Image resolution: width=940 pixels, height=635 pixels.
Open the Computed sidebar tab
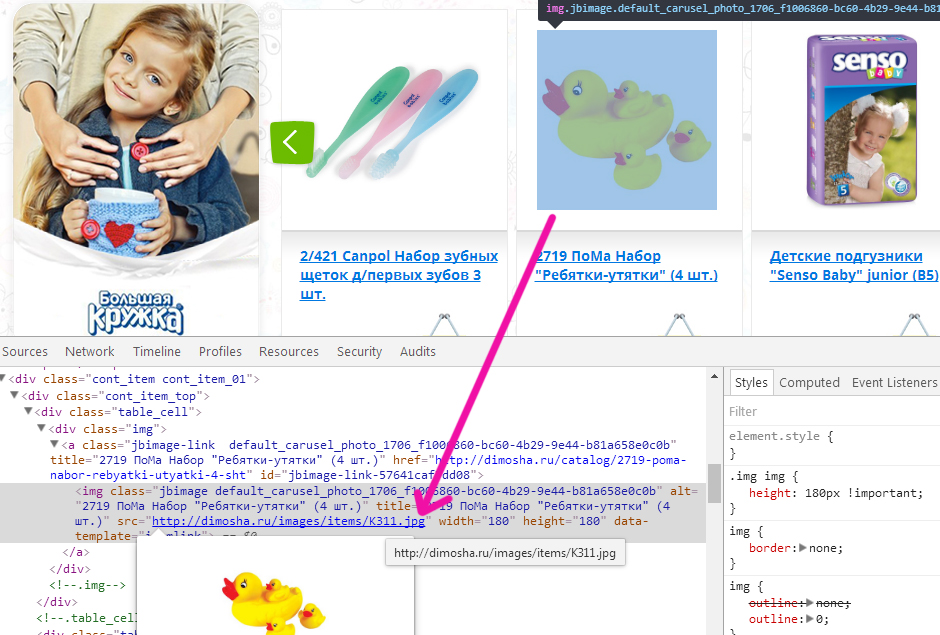(x=809, y=383)
